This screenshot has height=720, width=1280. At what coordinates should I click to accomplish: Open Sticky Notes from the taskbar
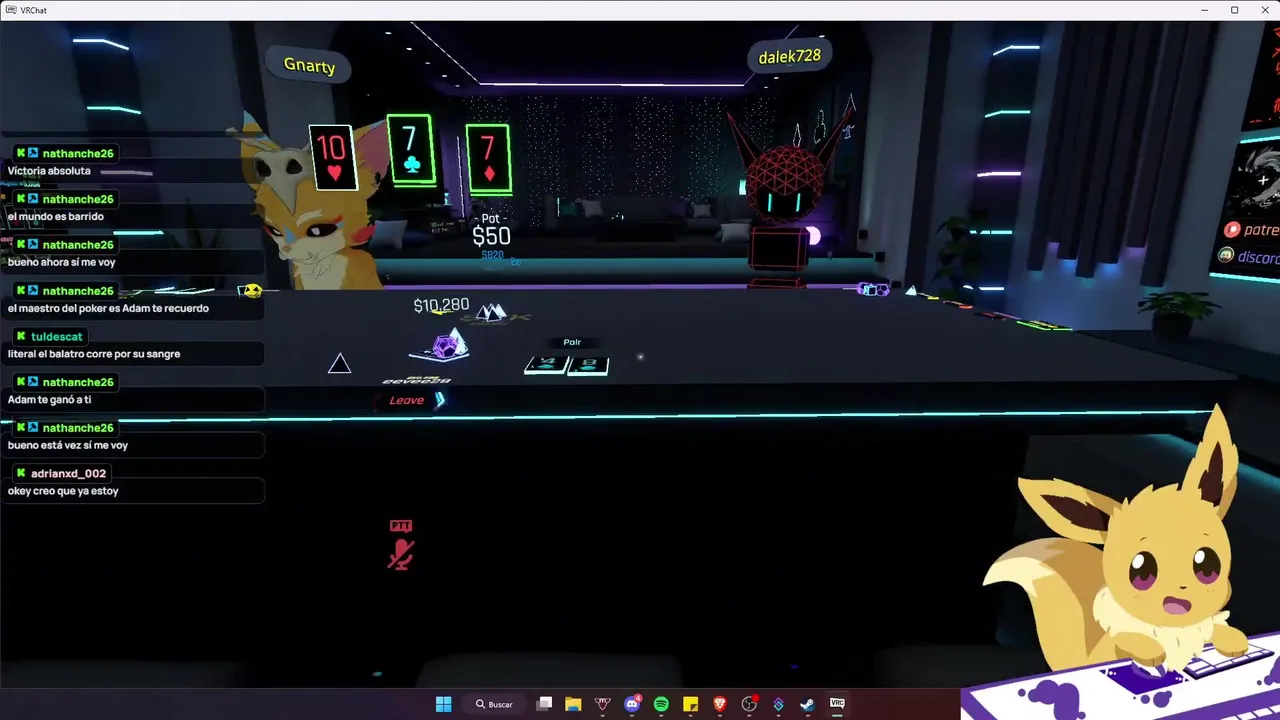pos(690,704)
